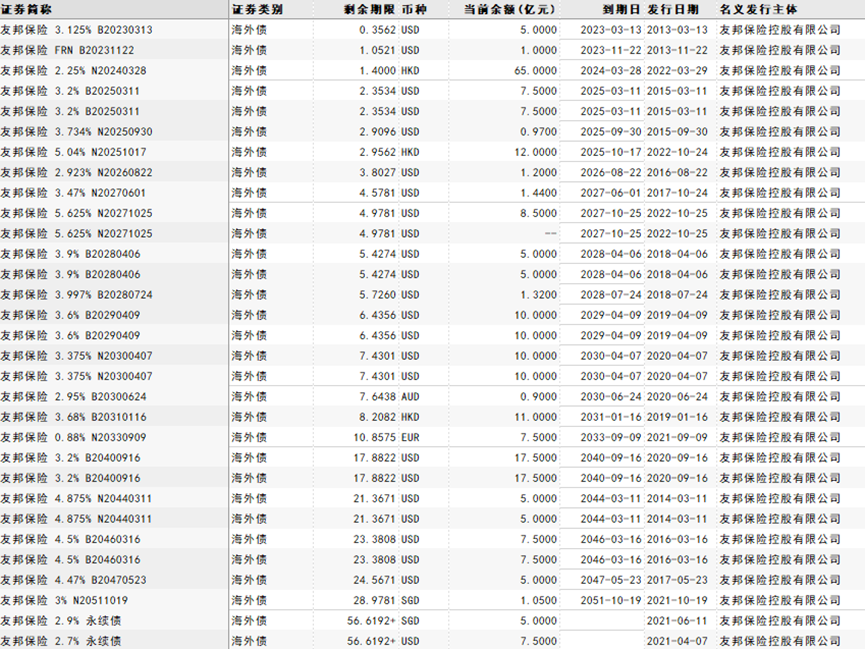Click maturity date 2026-08-22
Viewport: 865px width, 649px height.
point(611,173)
